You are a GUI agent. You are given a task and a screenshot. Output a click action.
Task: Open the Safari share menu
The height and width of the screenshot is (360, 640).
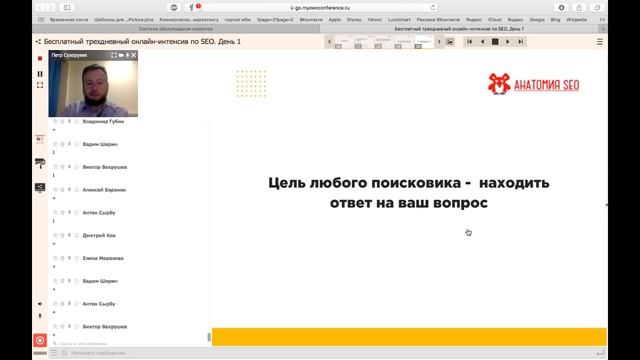click(x=579, y=7)
